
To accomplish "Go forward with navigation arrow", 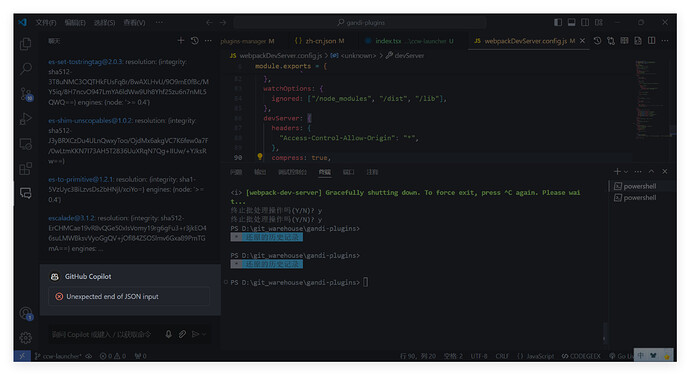I will tap(223, 22).
